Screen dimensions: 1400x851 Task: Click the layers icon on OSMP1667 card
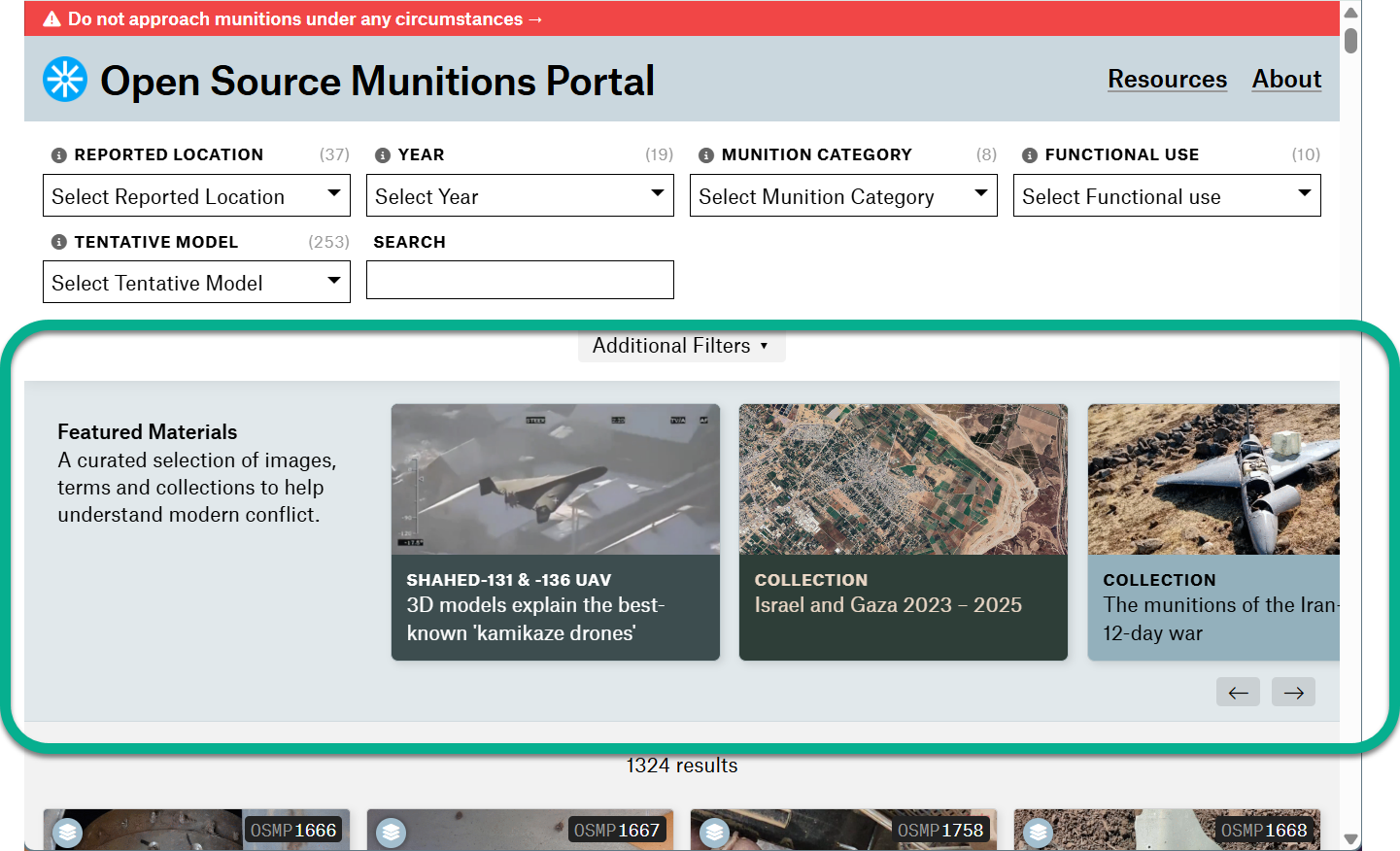[391, 833]
